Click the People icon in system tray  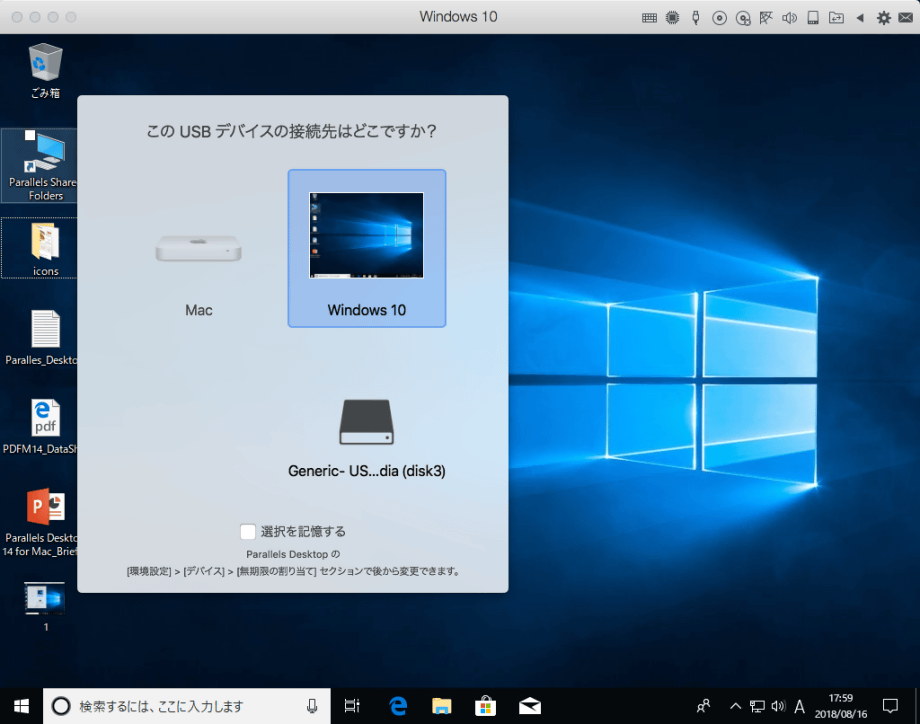pos(703,706)
